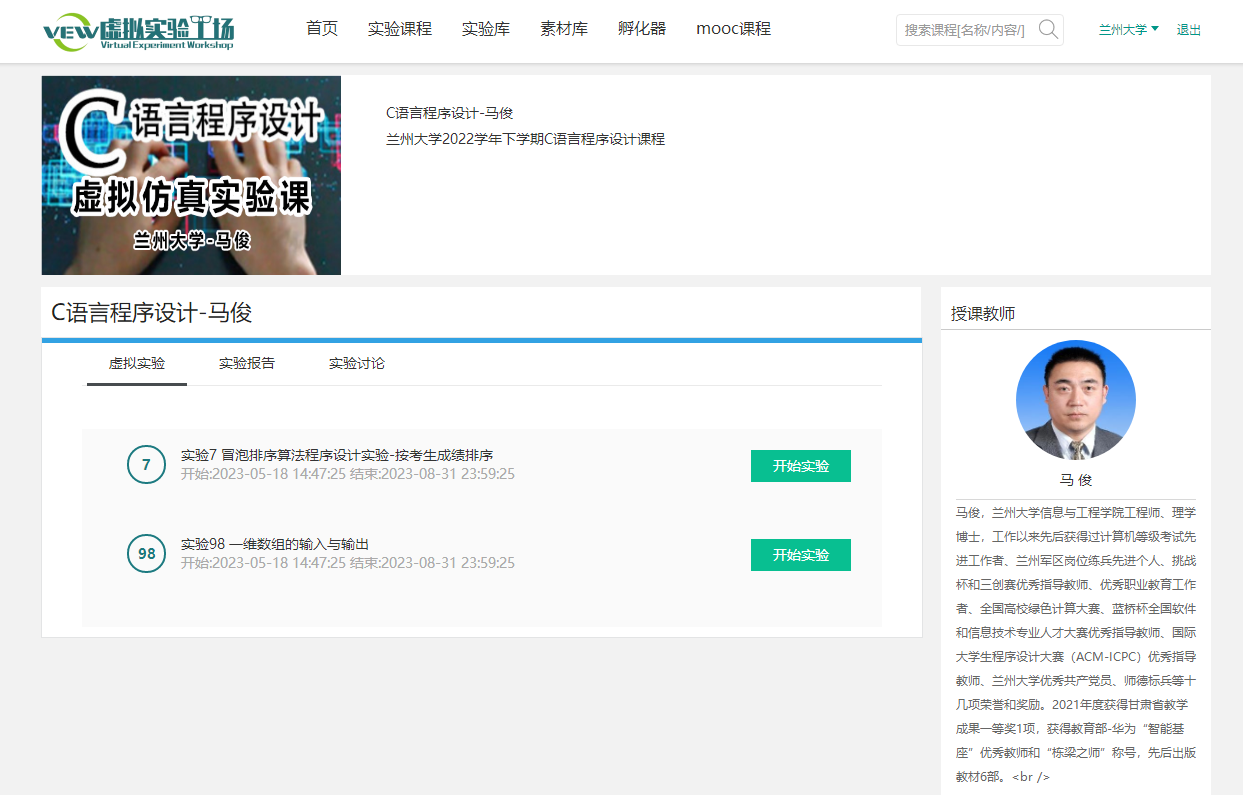Click the circled number 7 experiment badge

pos(146,465)
